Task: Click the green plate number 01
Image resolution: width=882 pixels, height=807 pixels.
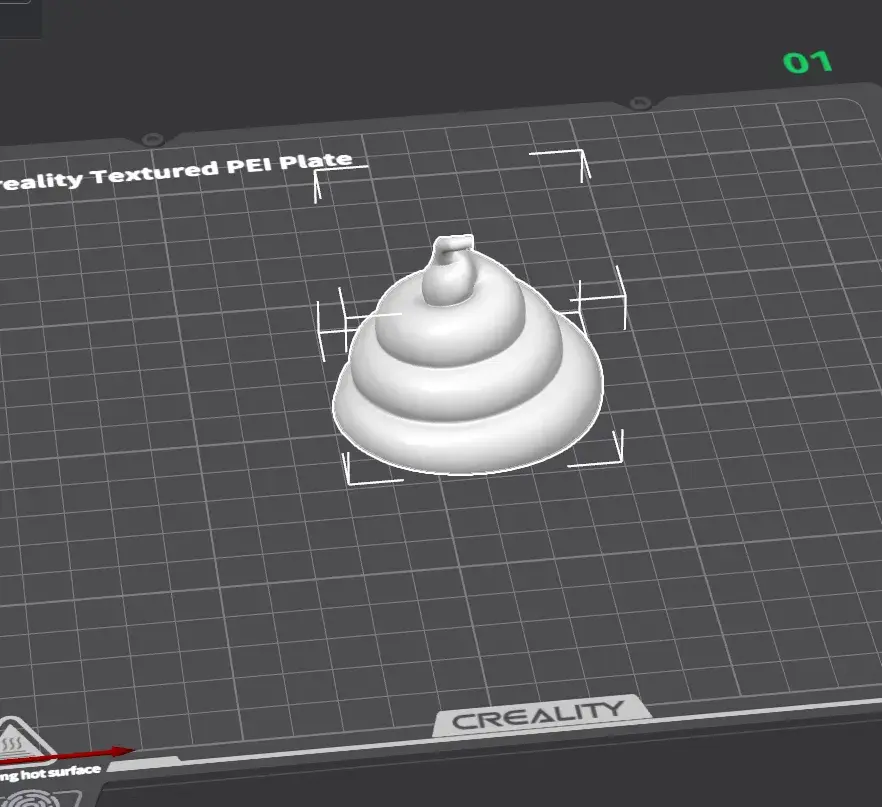Action: [808, 62]
